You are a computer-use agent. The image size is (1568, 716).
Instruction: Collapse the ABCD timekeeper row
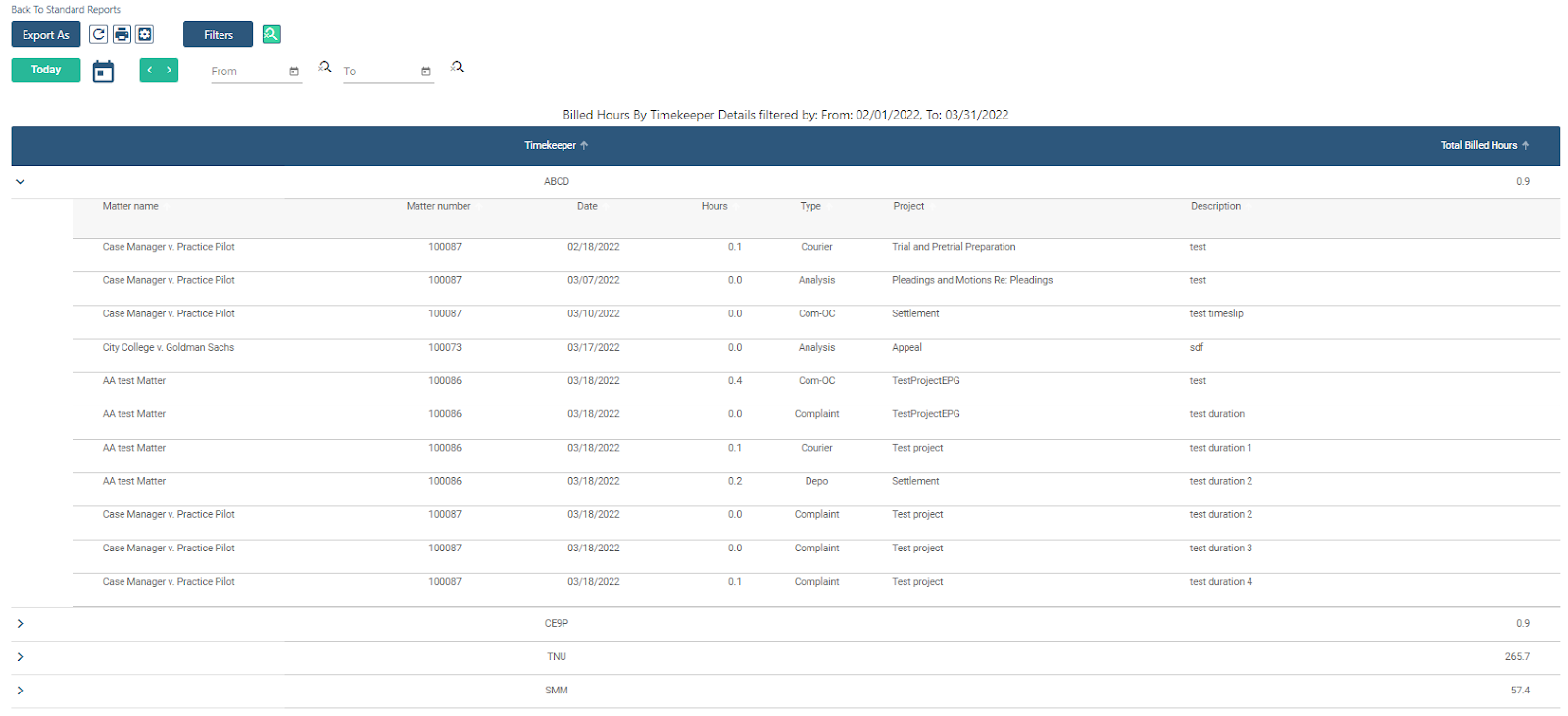[x=20, y=181]
